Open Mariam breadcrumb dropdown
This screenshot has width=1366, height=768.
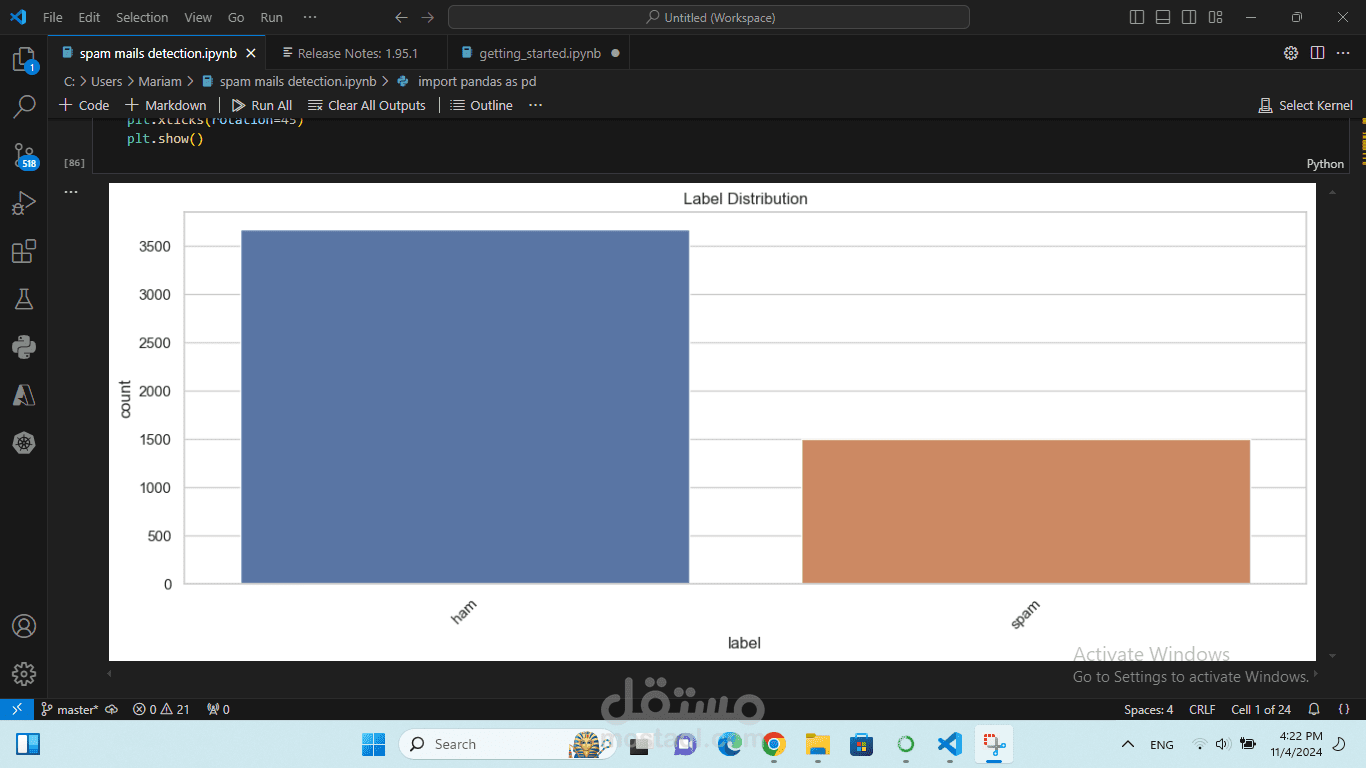pos(160,81)
